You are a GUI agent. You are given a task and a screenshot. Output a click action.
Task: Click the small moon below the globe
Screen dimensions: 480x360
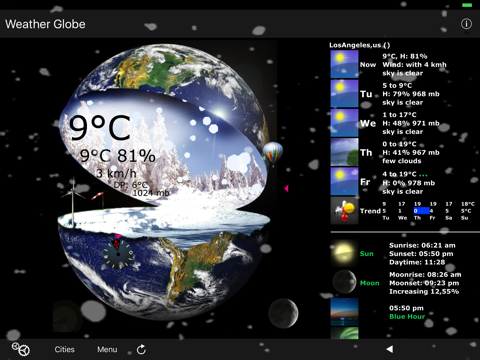pos(283,313)
